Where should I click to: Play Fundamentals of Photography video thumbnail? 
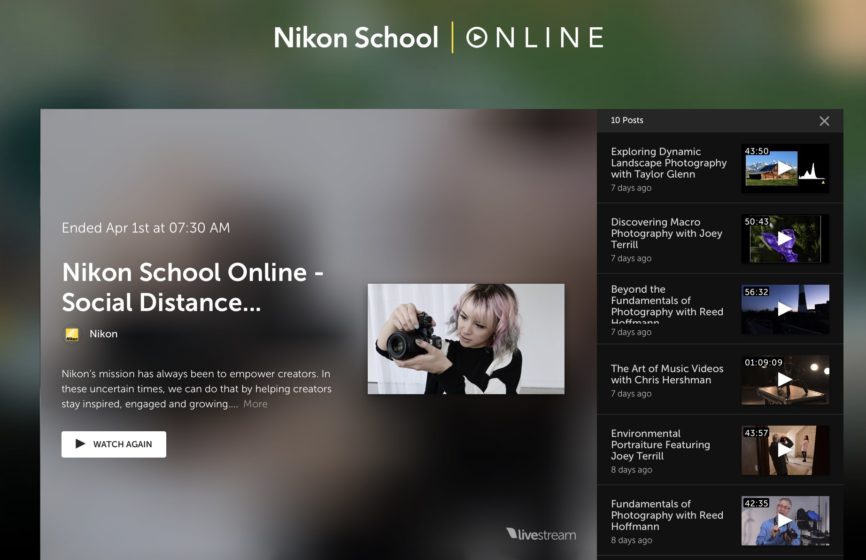[x=784, y=520]
